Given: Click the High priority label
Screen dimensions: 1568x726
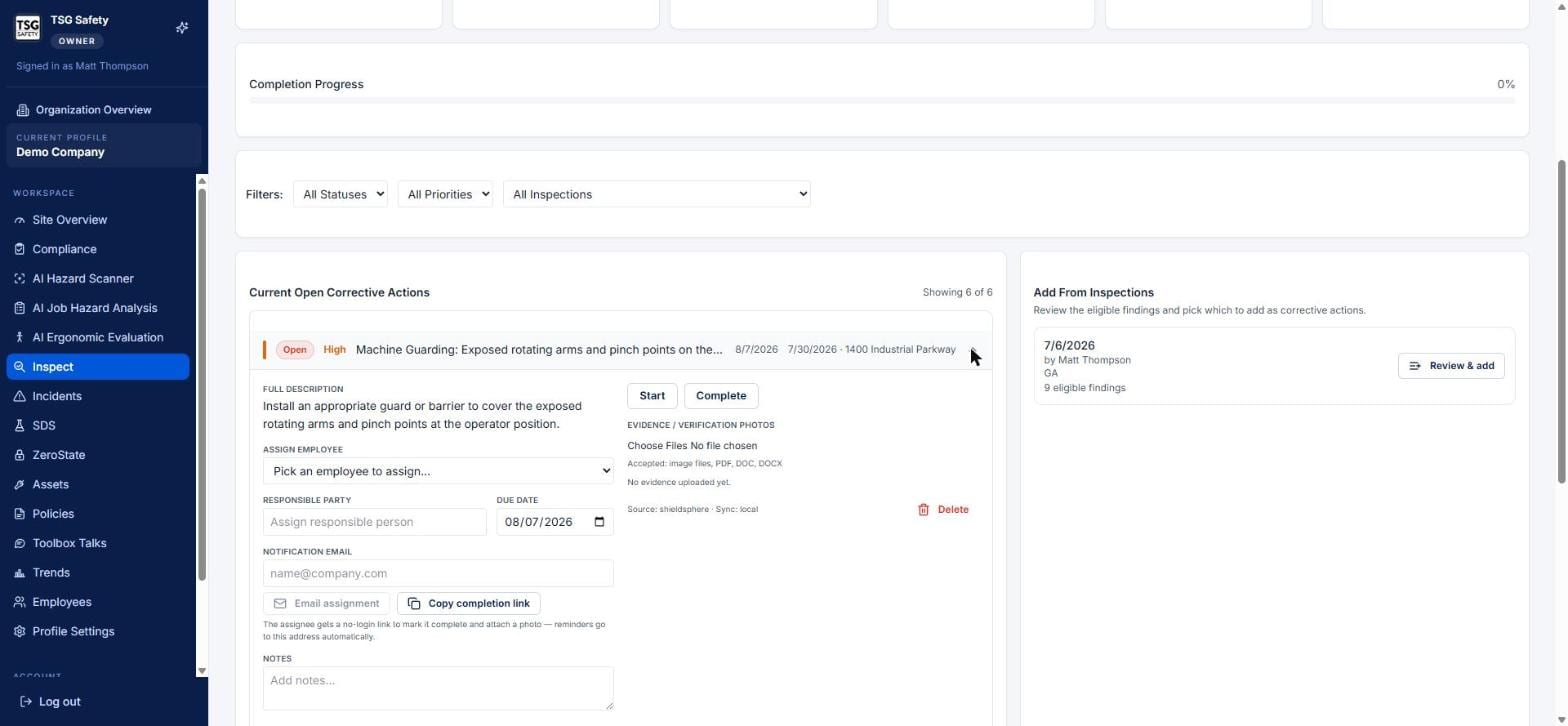Looking at the screenshot, I should [x=334, y=350].
